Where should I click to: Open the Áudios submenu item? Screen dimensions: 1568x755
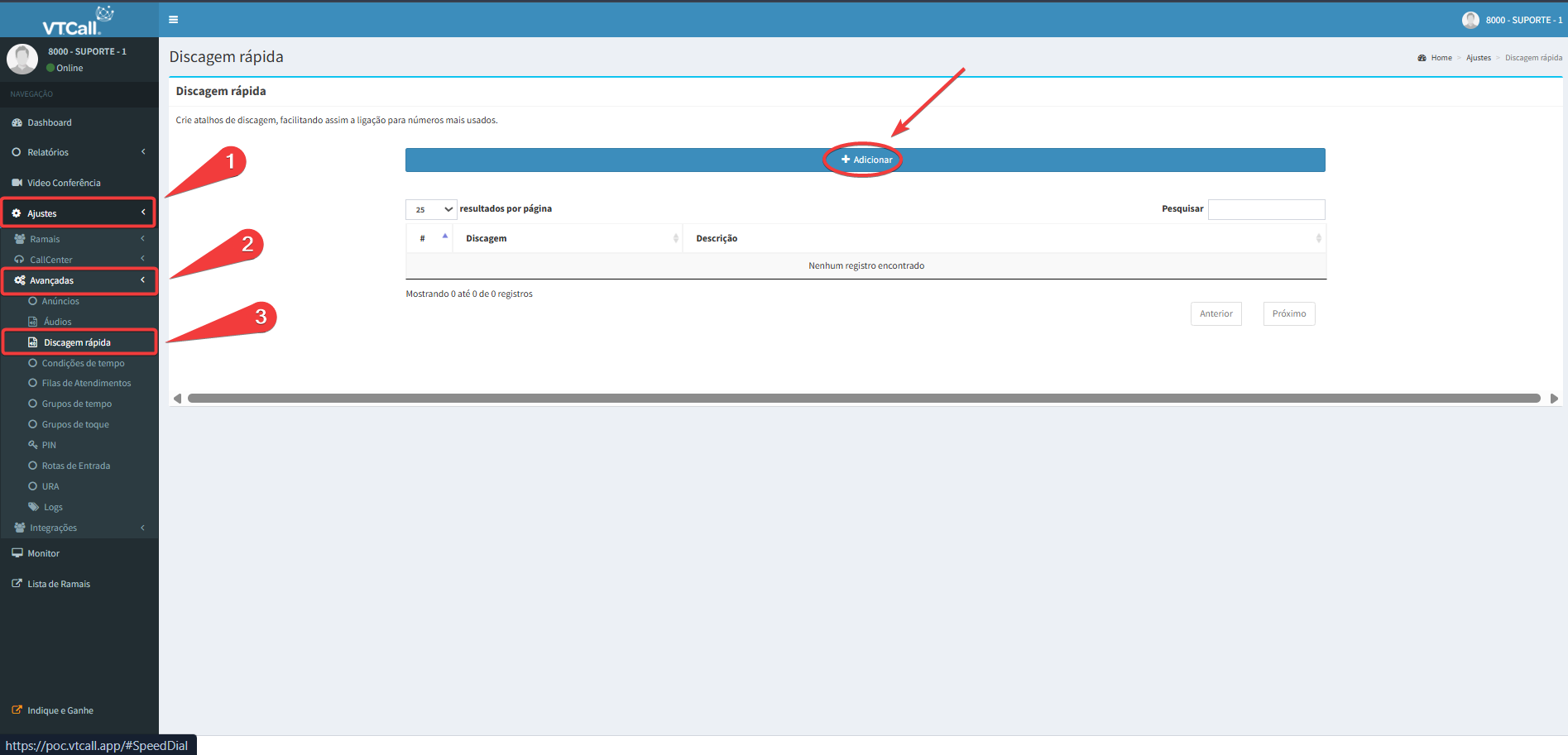pyautogui.click(x=57, y=322)
